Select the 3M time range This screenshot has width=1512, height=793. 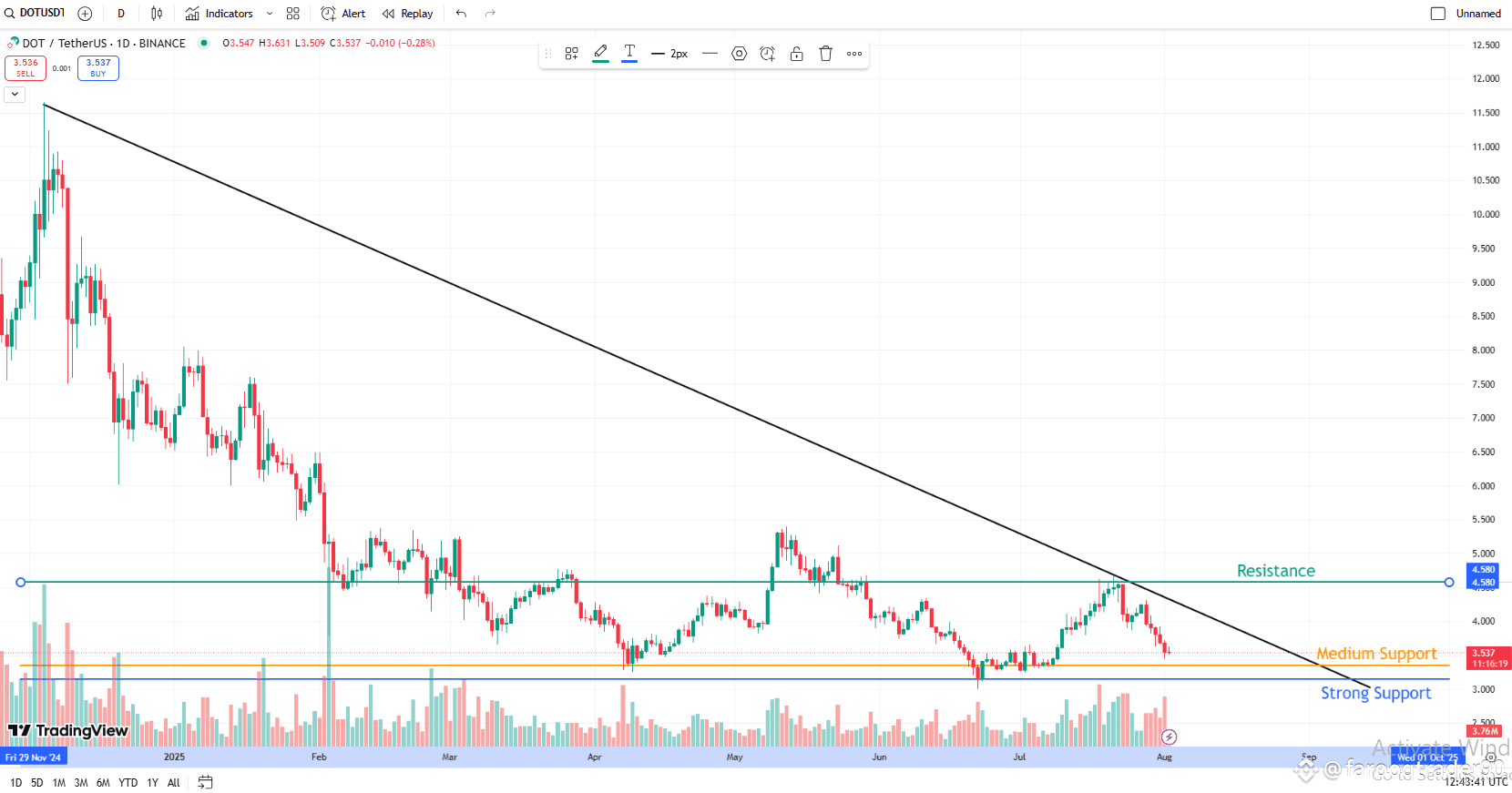81,783
